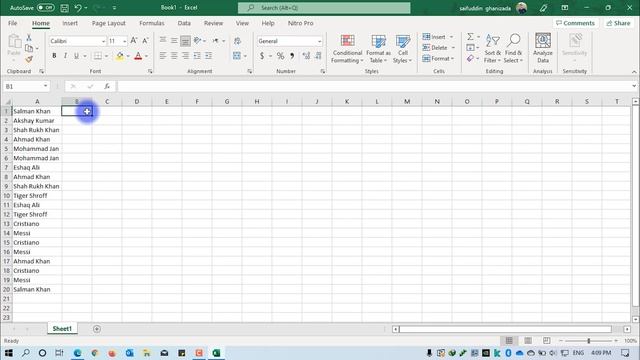The height and width of the screenshot is (360, 640).
Task: Select cell containing Tiger Shroff in row 10
Action: click(x=37, y=196)
